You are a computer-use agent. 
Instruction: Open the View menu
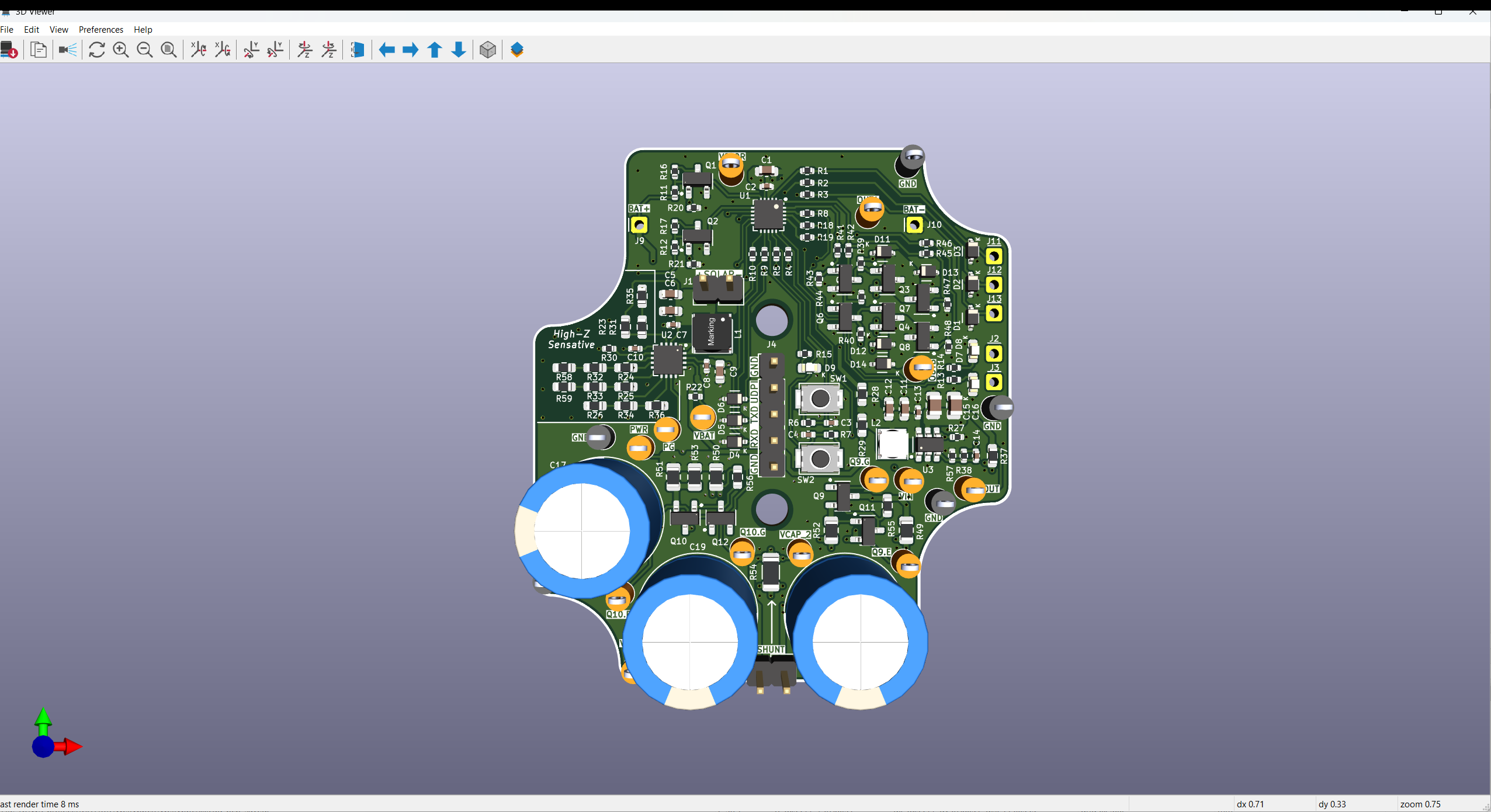58,30
